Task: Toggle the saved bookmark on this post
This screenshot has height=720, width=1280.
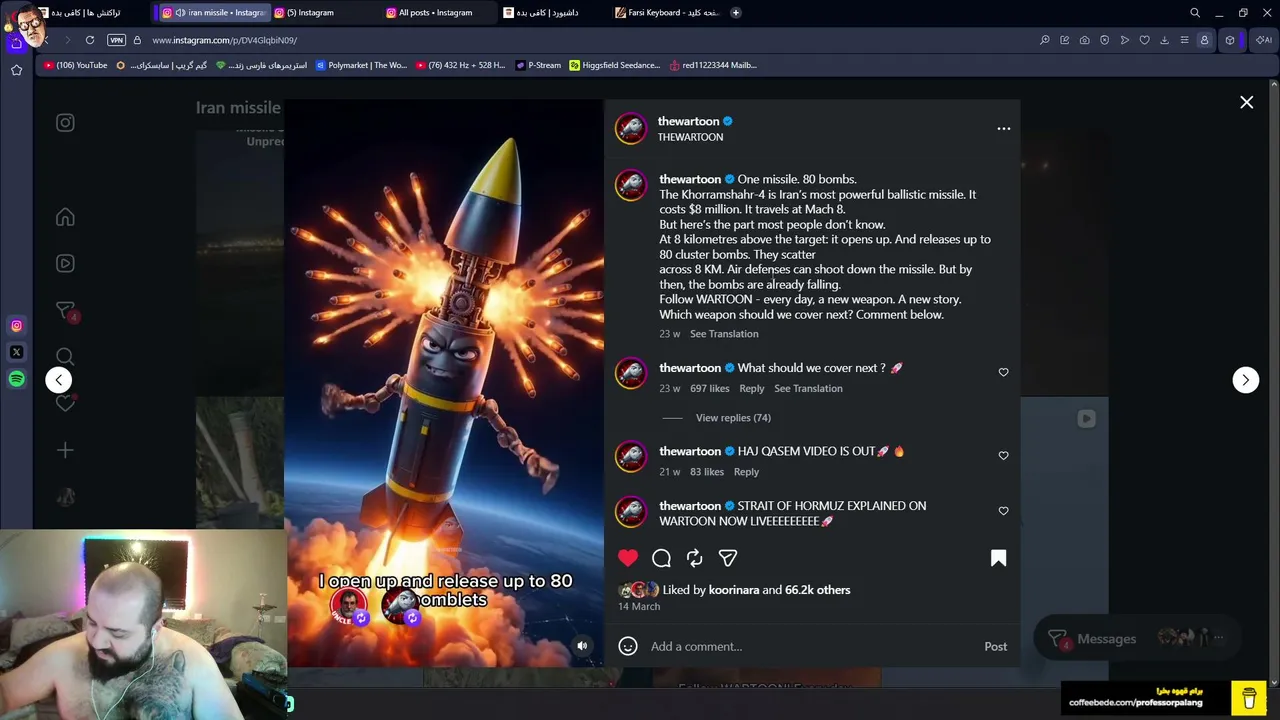Action: point(998,558)
